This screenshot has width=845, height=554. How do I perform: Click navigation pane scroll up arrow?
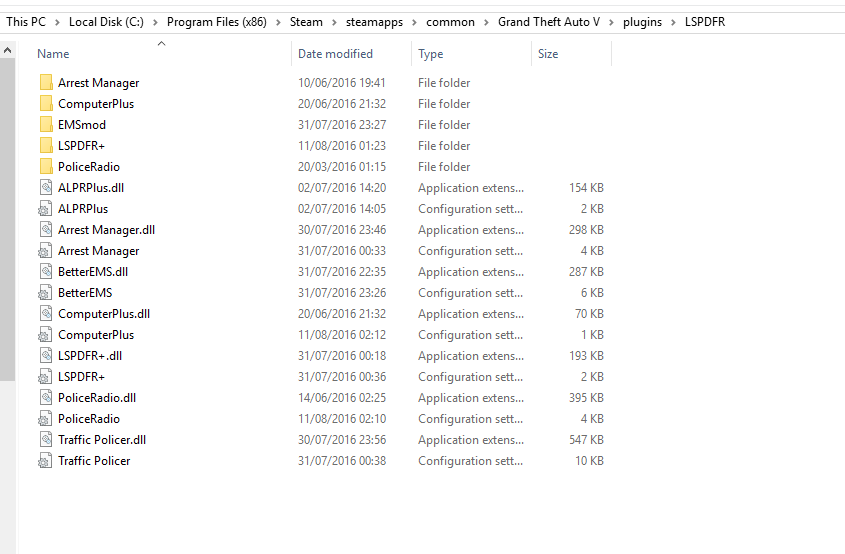click(8, 50)
